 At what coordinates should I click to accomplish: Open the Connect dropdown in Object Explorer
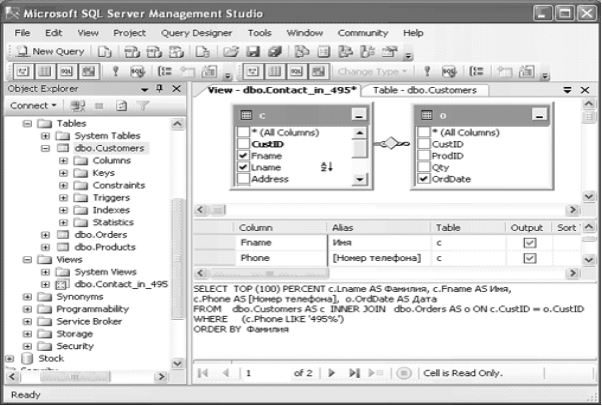(x=33, y=105)
